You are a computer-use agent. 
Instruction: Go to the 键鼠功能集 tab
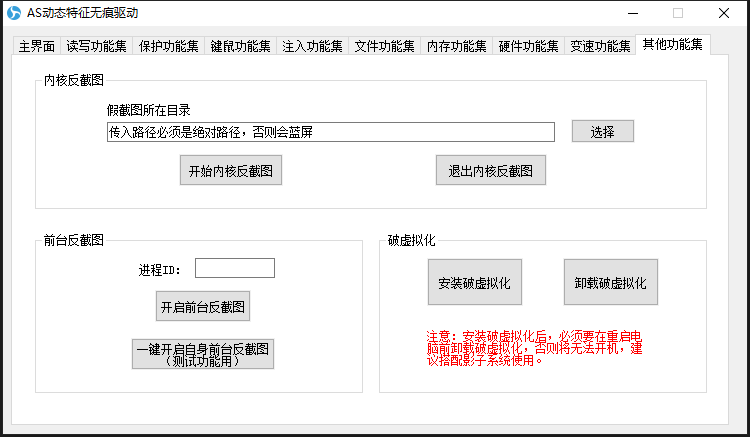coord(240,47)
